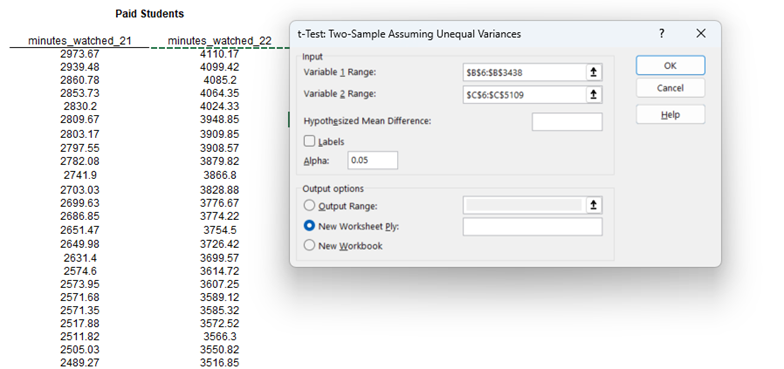784x369 pixels.
Task: Select cell with value 2803.17
Action: pyautogui.click(x=80, y=134)
